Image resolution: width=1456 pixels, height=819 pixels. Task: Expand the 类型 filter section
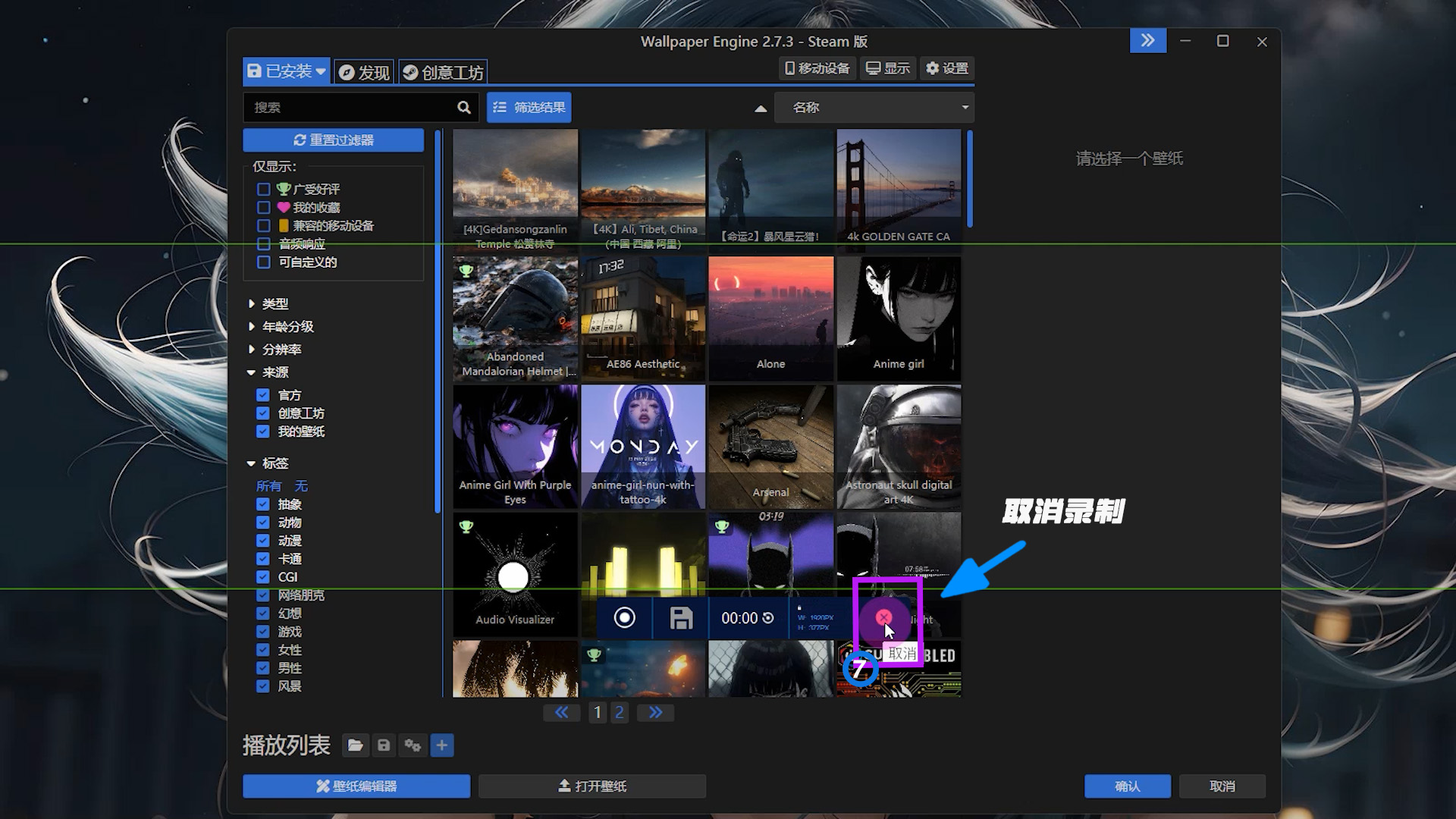(268, 303)
